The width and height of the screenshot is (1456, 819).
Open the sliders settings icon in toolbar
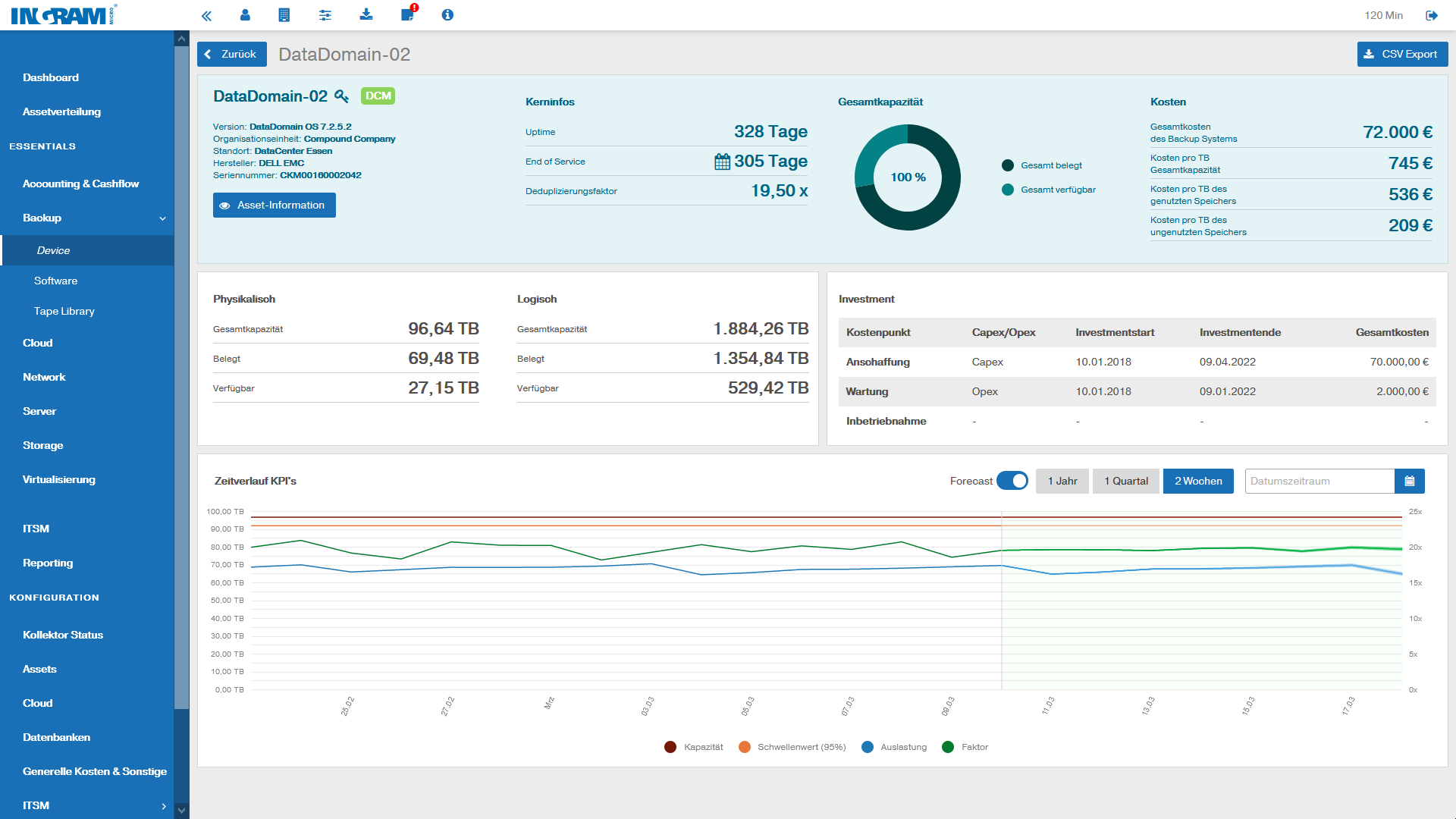(325, 15)
